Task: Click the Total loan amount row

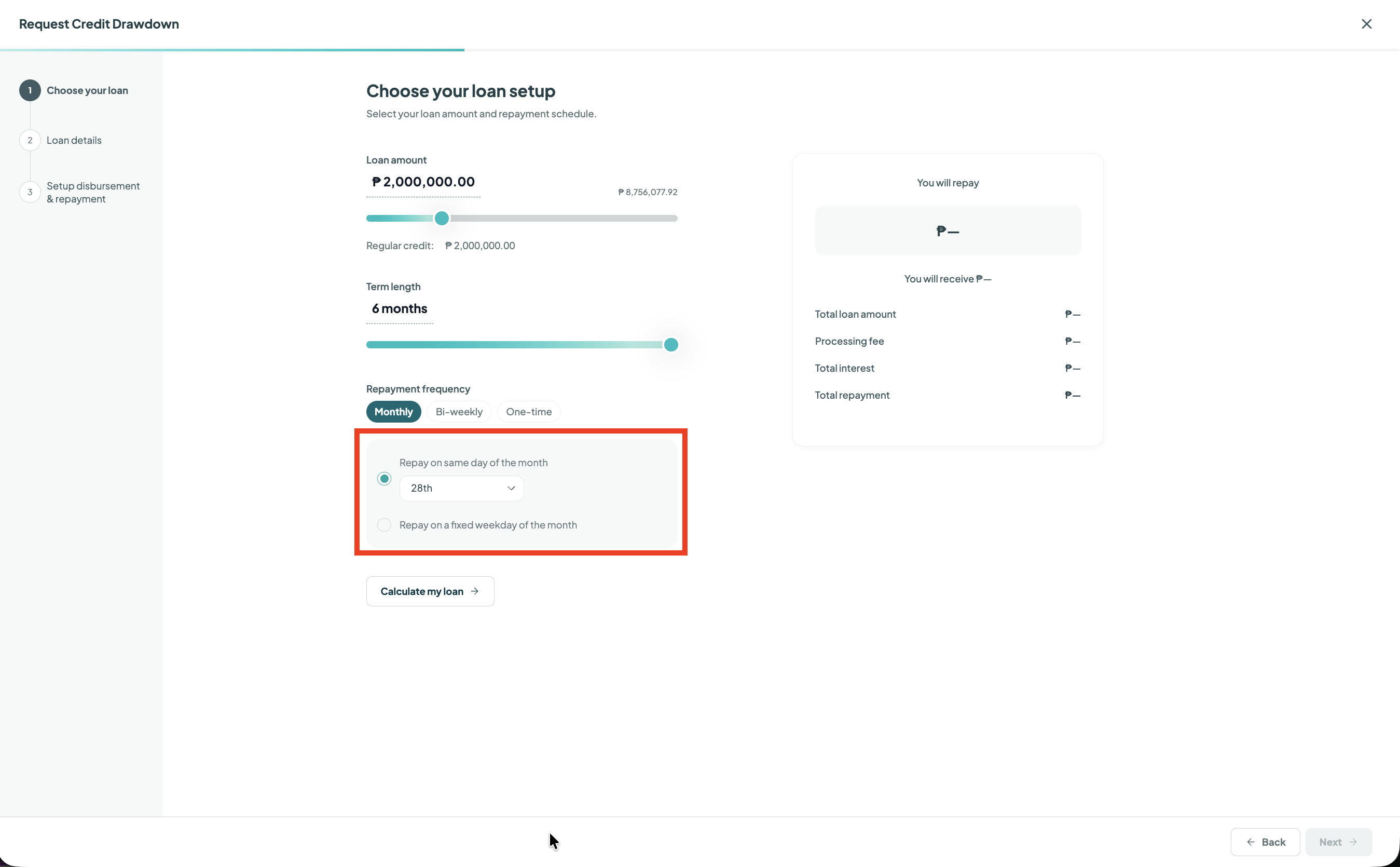Action: 948,314
